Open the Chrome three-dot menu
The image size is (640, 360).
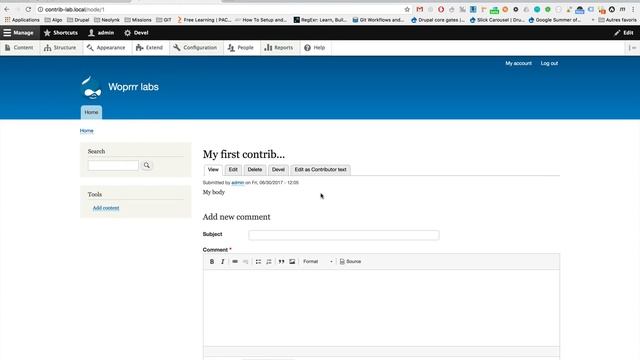click(633, 9)
